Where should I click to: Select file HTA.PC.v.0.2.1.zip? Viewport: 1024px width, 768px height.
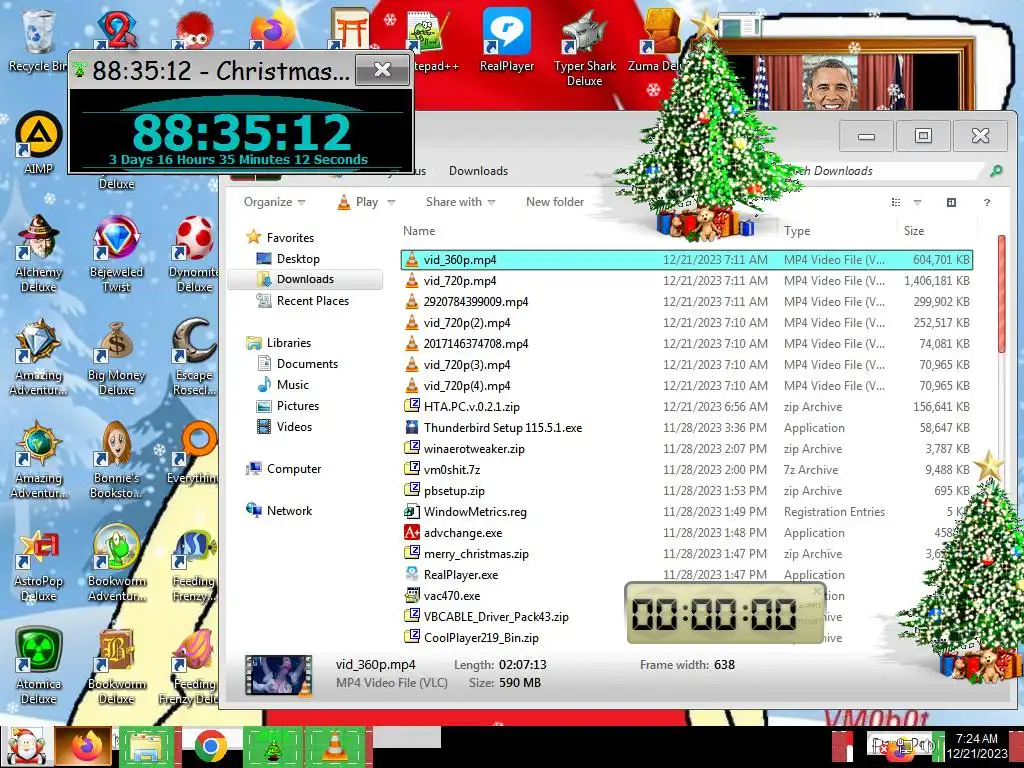click(686, 407)
